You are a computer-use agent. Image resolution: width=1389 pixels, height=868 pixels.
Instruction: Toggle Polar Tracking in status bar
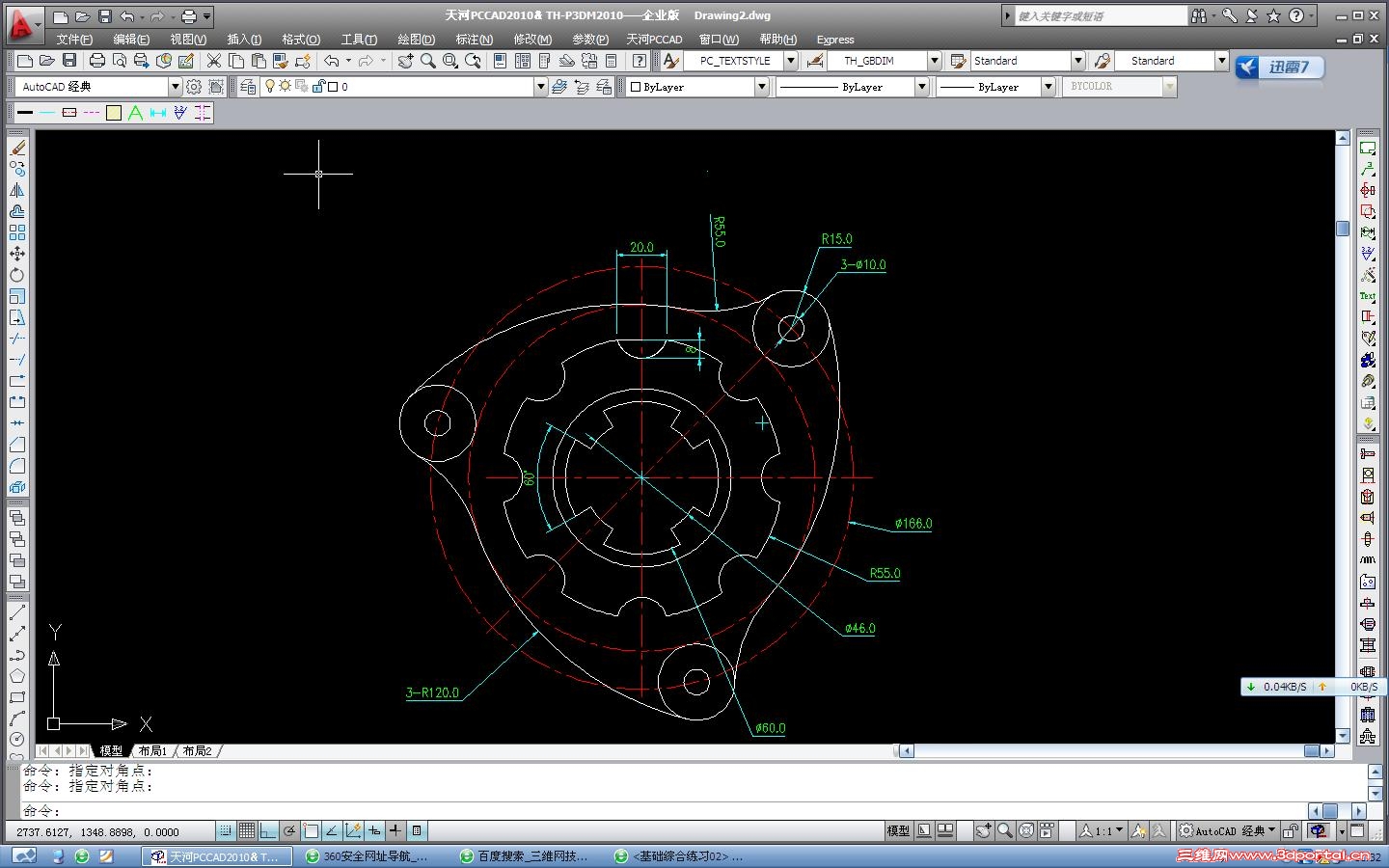coord(289,831)
